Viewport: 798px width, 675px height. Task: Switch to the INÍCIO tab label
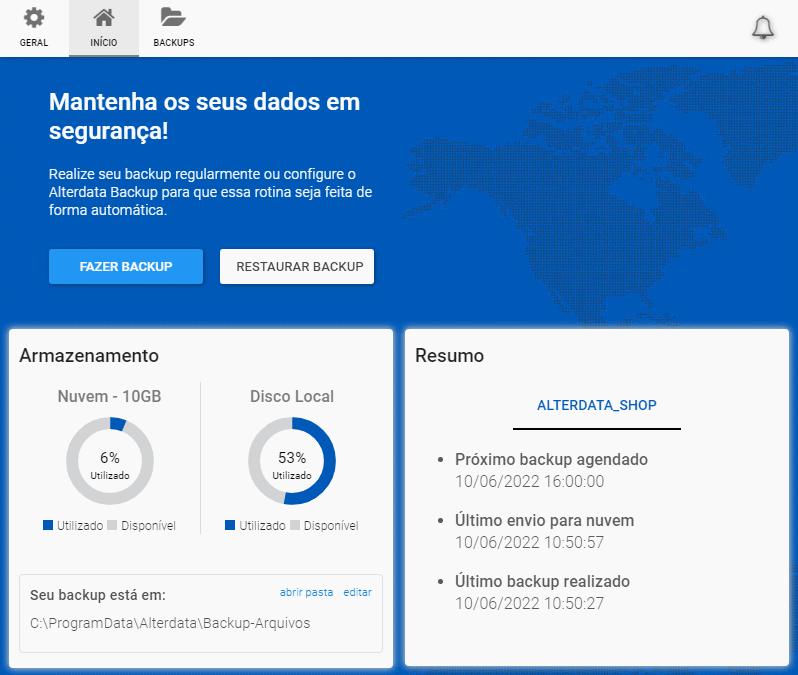click(x=104, y=43)
